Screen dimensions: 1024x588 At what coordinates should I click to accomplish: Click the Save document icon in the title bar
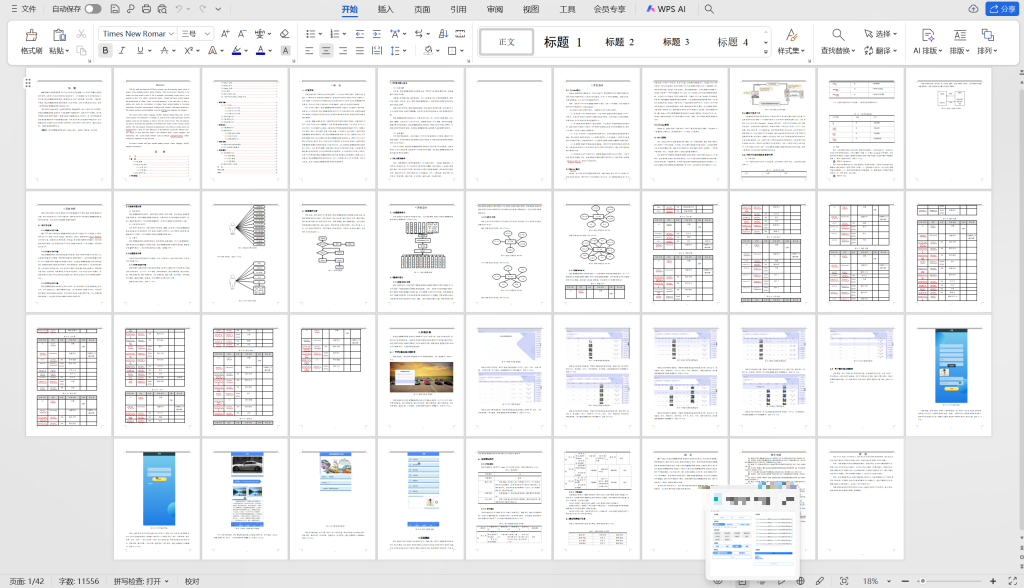click(115, 9)
